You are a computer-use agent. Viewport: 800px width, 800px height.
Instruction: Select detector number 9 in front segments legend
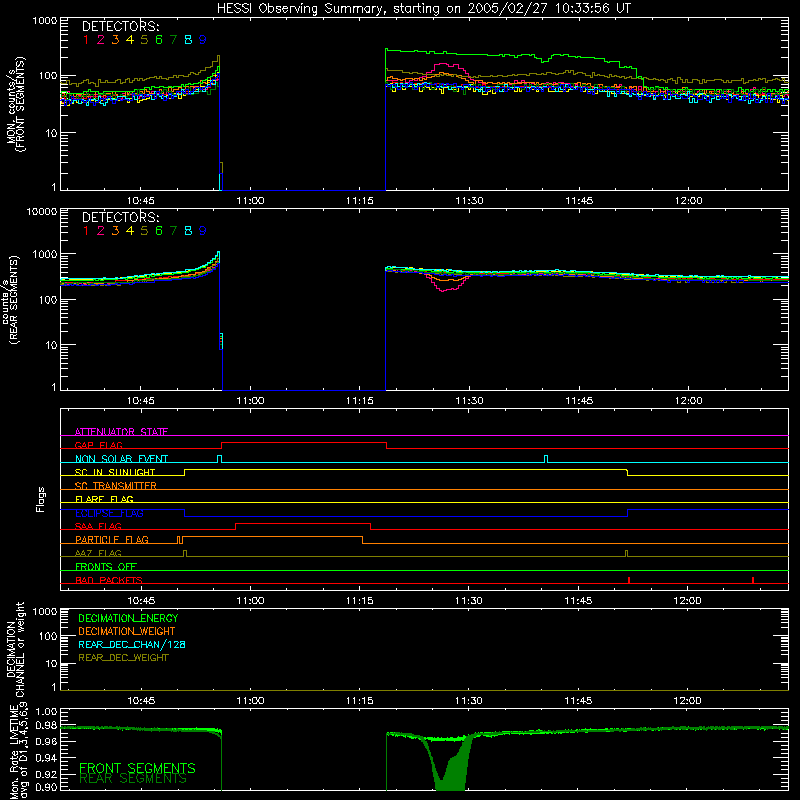pos(203,40)
